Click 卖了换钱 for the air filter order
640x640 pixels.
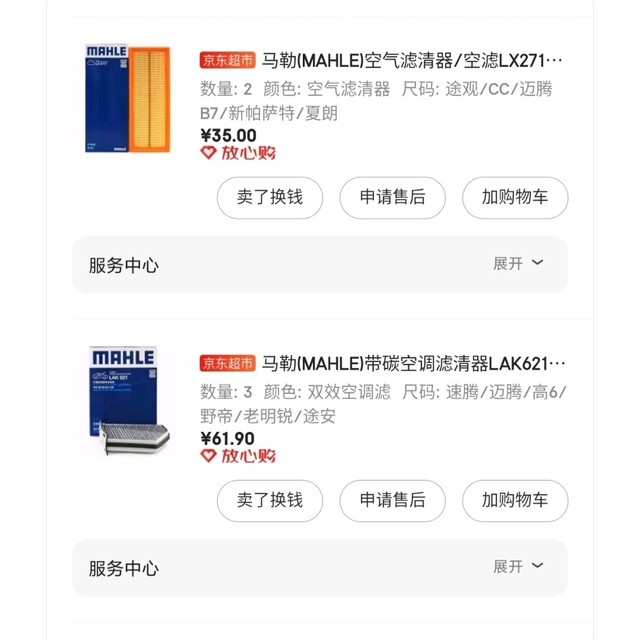pos(270,198)
